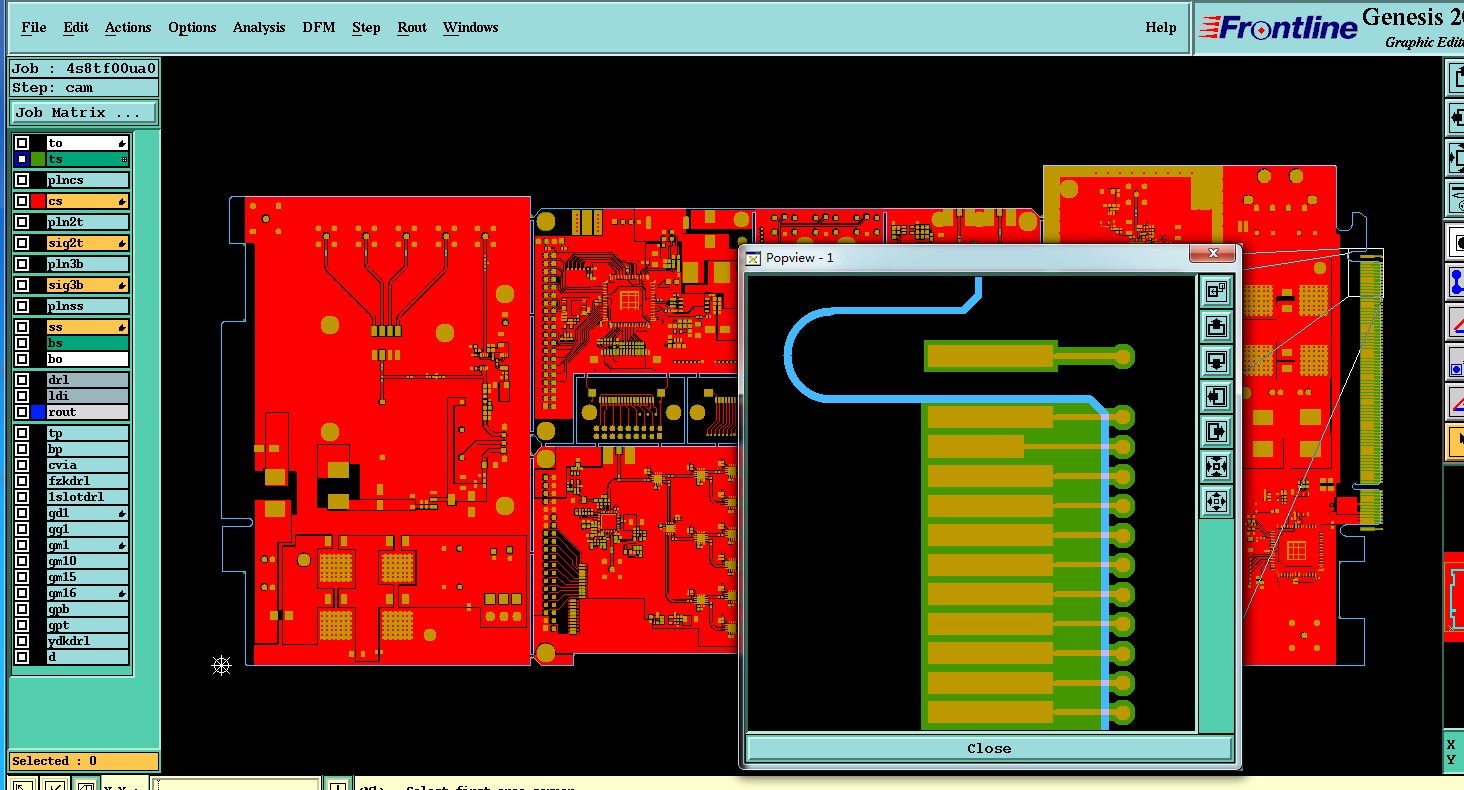This screenshot has width=1464, height=790.
Task: Toggle the 'to' layer checkbox
Action: coord(22,143)
